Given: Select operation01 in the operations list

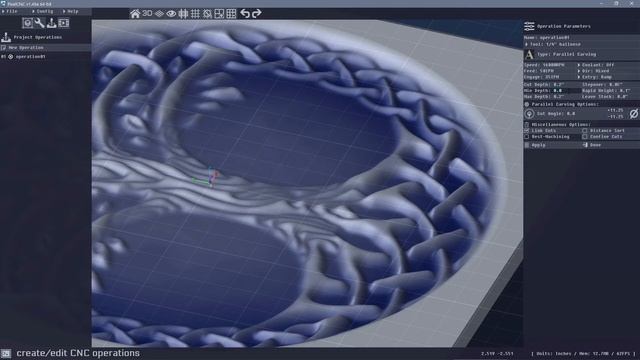Looking at the screenshot, I should pos(31,57).
